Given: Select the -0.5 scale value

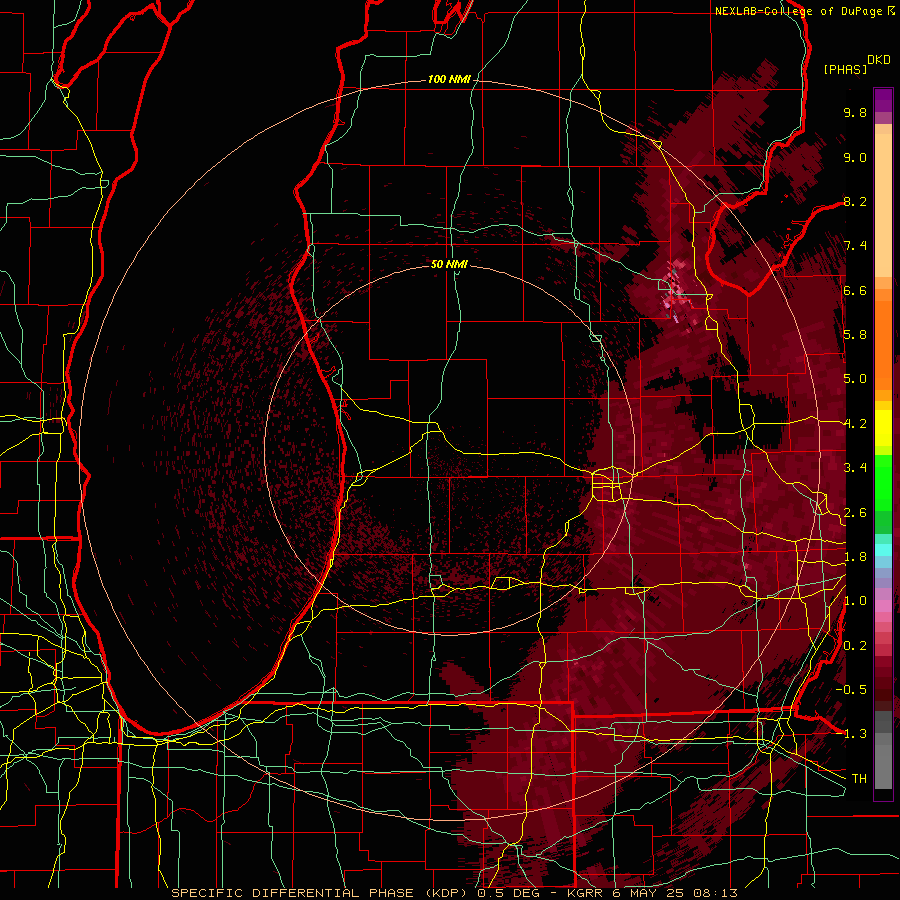Looking at the screenshot, I should [x=852, y=690].
